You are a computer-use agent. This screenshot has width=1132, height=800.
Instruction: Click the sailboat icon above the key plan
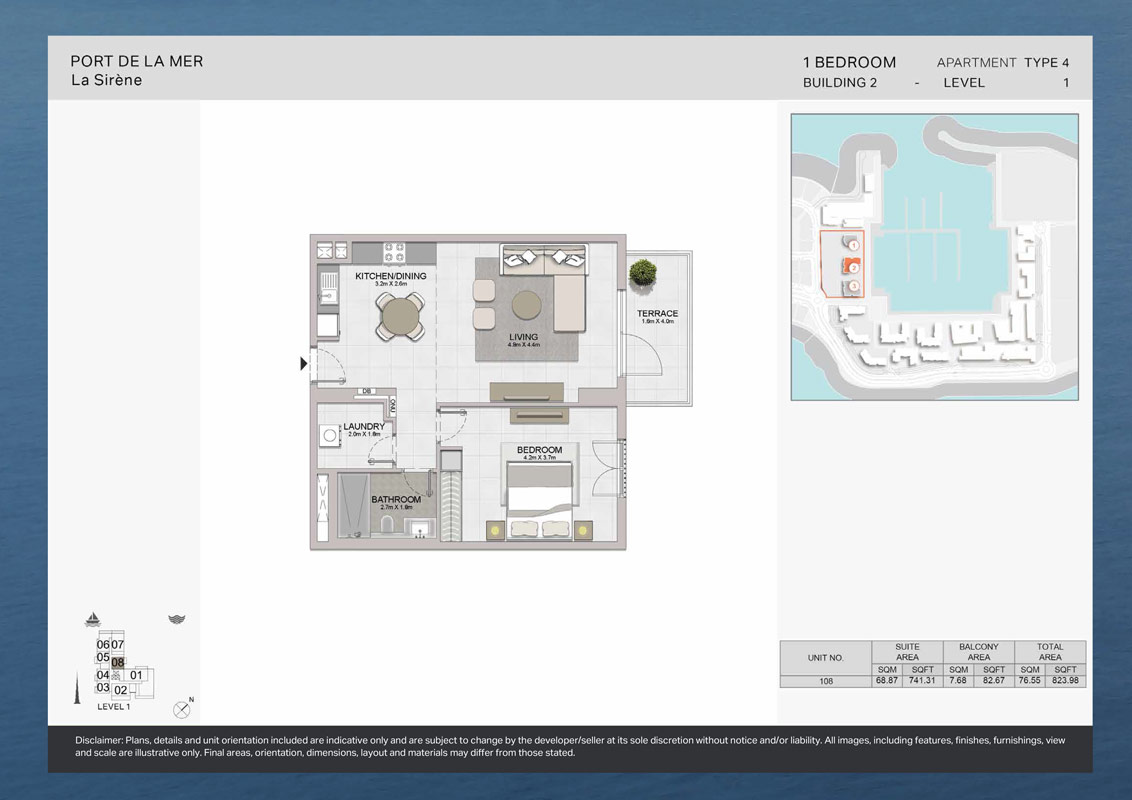95,619
